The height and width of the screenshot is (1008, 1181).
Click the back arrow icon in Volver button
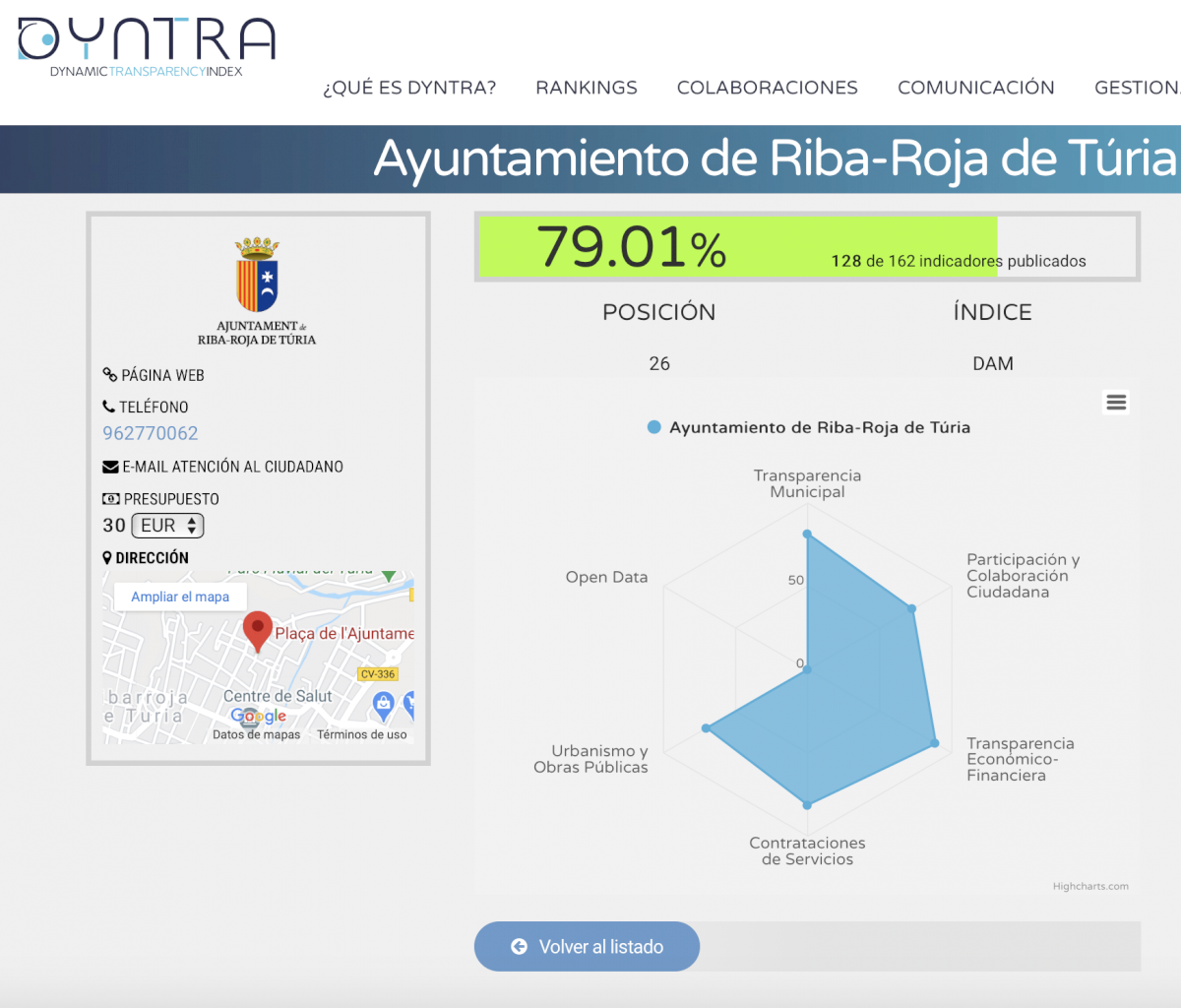pos(519,947)
